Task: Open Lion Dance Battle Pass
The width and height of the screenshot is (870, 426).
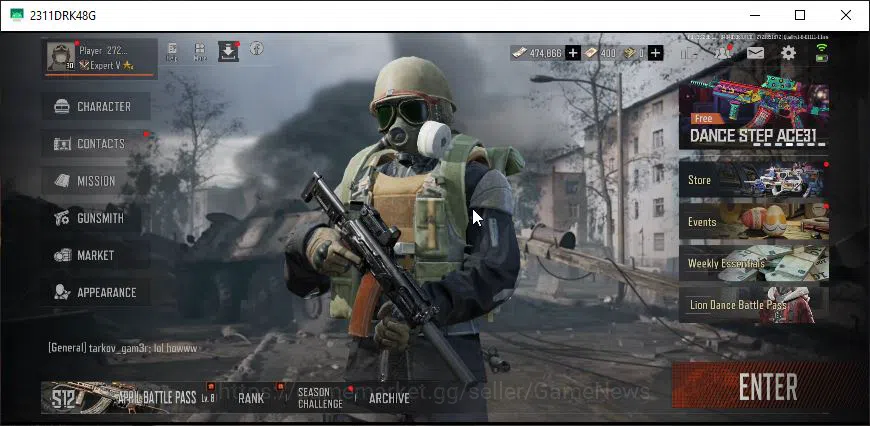Action: (x=753, y=305)
